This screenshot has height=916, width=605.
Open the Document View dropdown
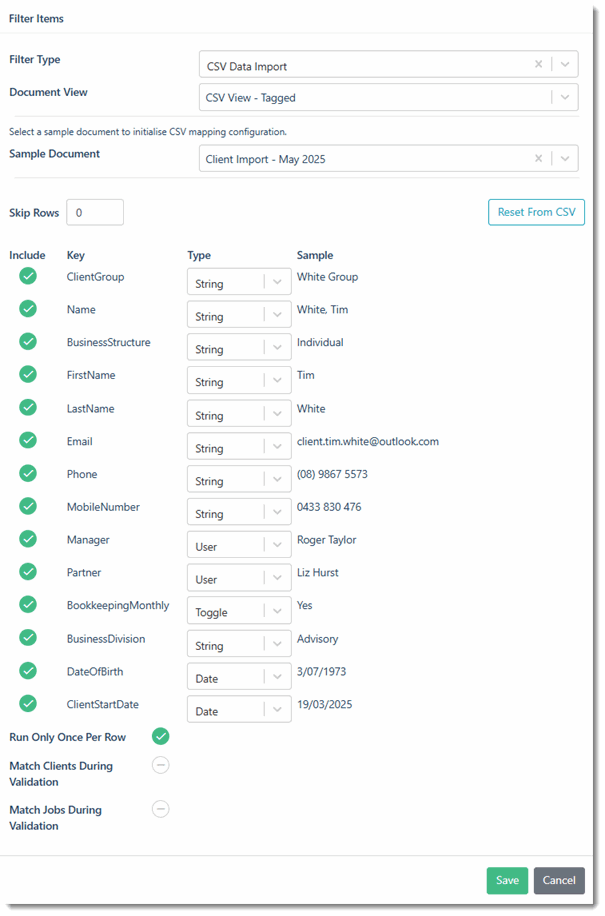(x=565, y=97)
